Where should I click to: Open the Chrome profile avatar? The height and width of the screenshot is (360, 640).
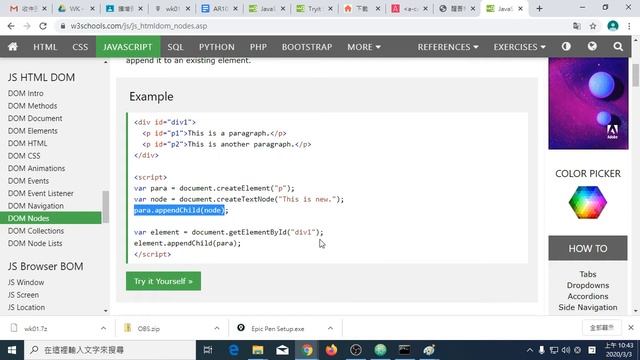[613, 26]
